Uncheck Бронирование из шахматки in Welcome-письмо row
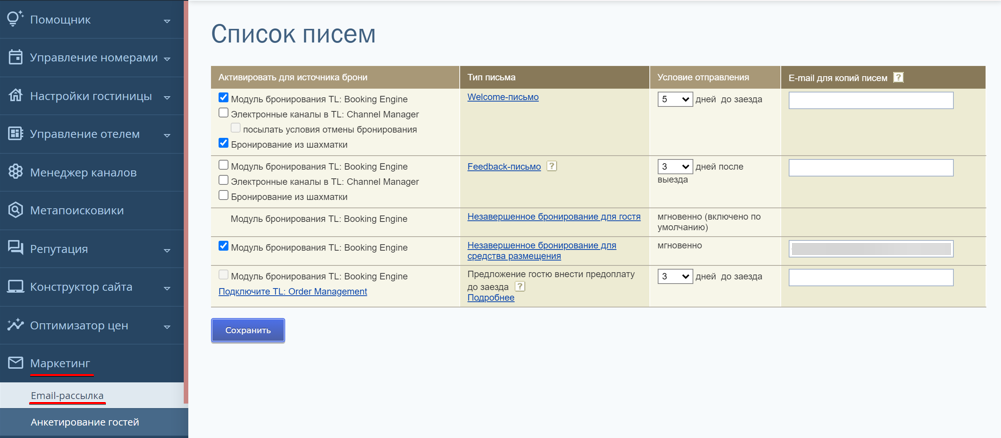Screen dimensions: 1001x438 [x=223, y=143]
